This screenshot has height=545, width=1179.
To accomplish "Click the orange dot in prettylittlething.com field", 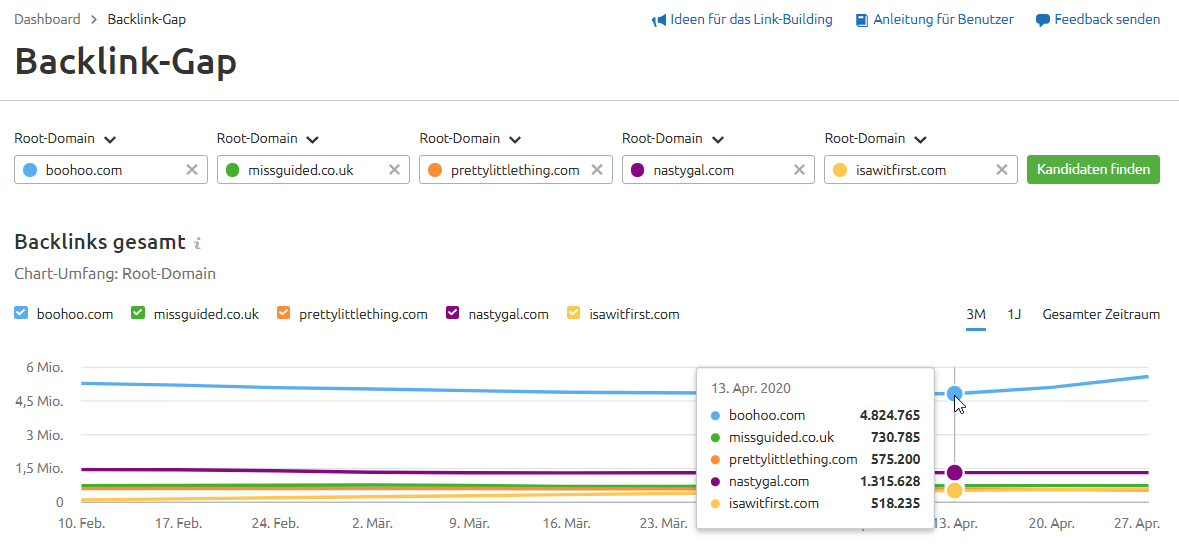I will (435, 170).
